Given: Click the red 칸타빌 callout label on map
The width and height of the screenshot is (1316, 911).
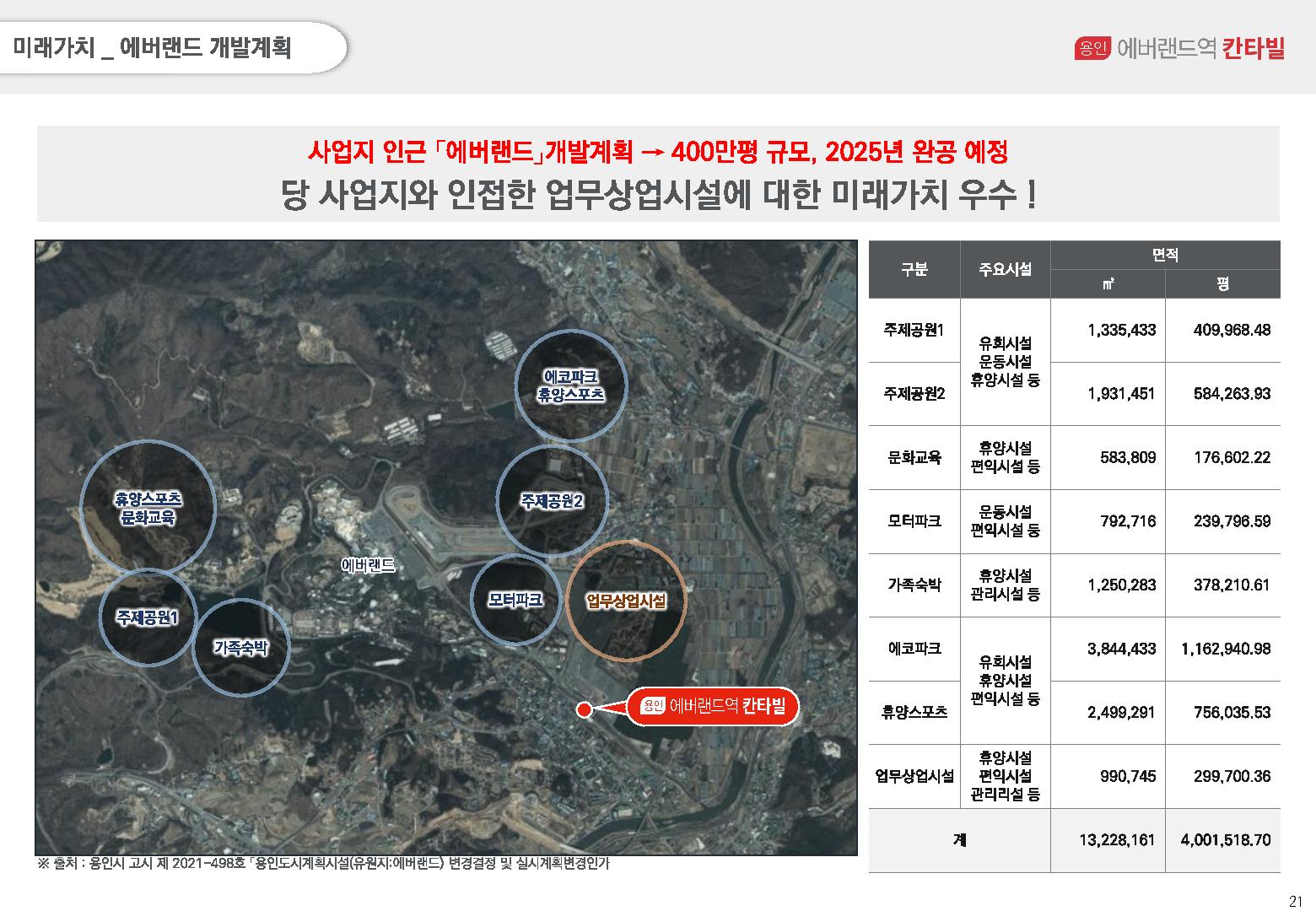Looking at the screenshot, I should (713, 706).
